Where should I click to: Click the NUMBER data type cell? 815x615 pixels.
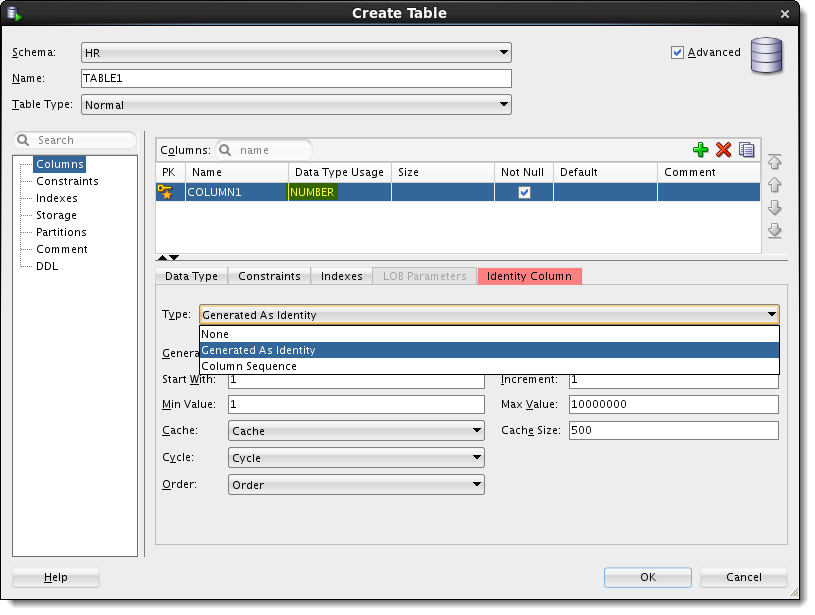tap(340, 192)
